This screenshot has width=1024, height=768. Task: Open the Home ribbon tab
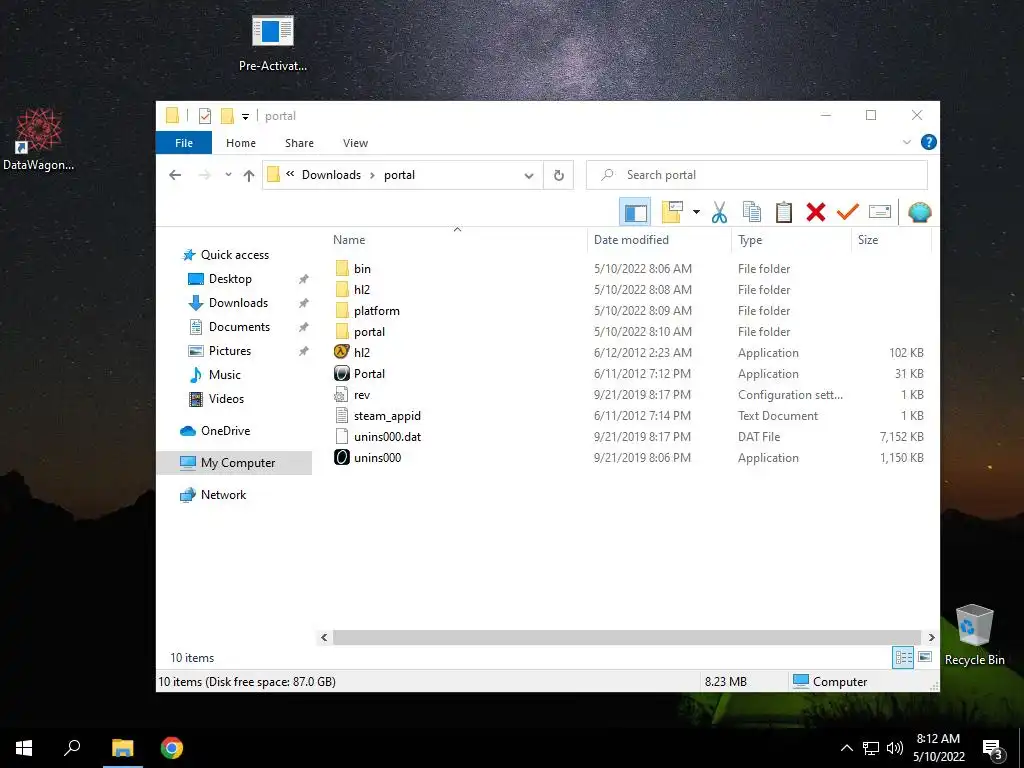click(240, 143)
